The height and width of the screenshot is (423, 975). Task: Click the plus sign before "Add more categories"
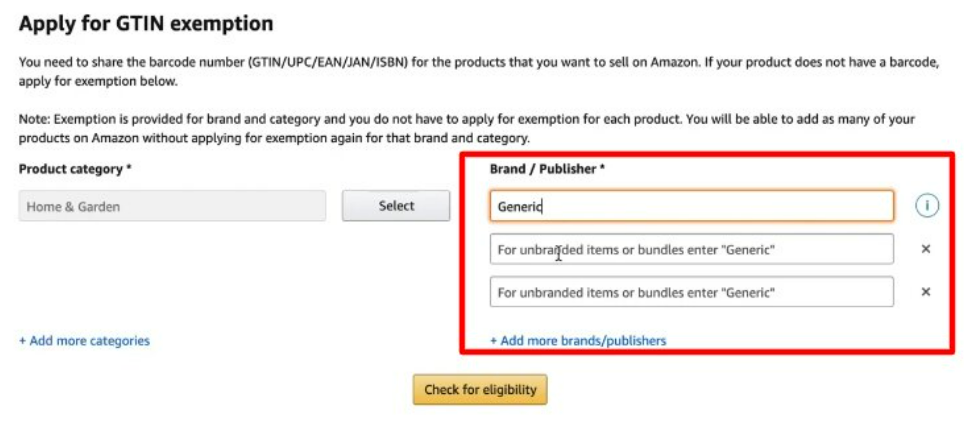(23, 341)
